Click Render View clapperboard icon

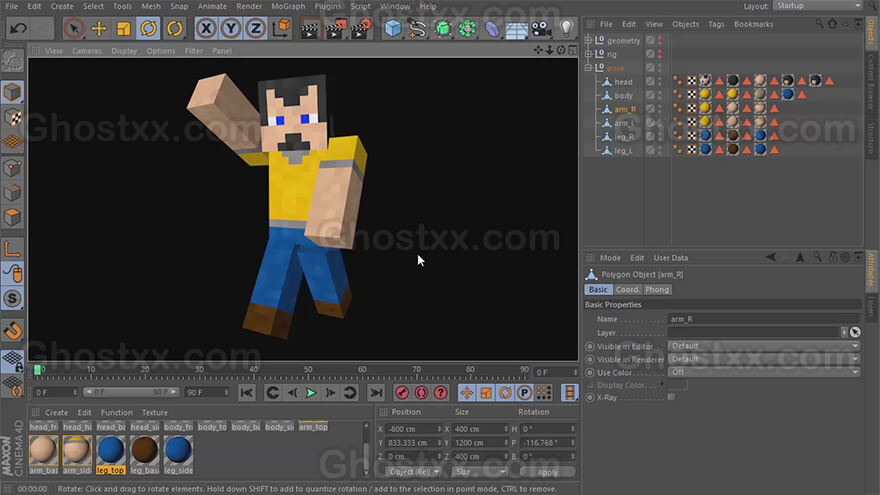coord(309,28)
